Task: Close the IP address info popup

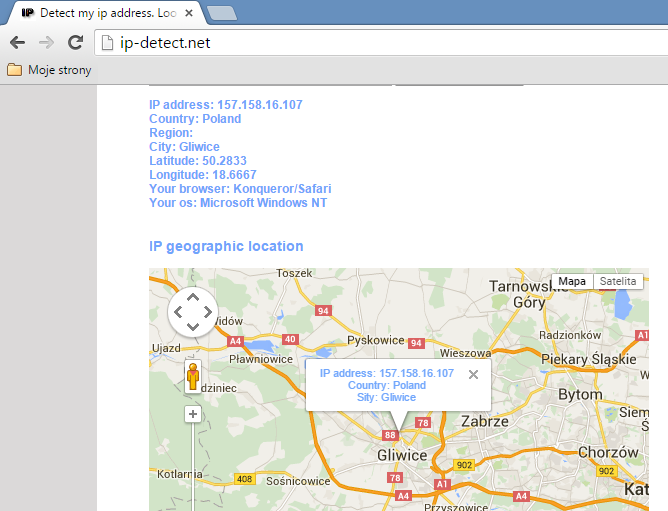Action: (x=473, y=375)
